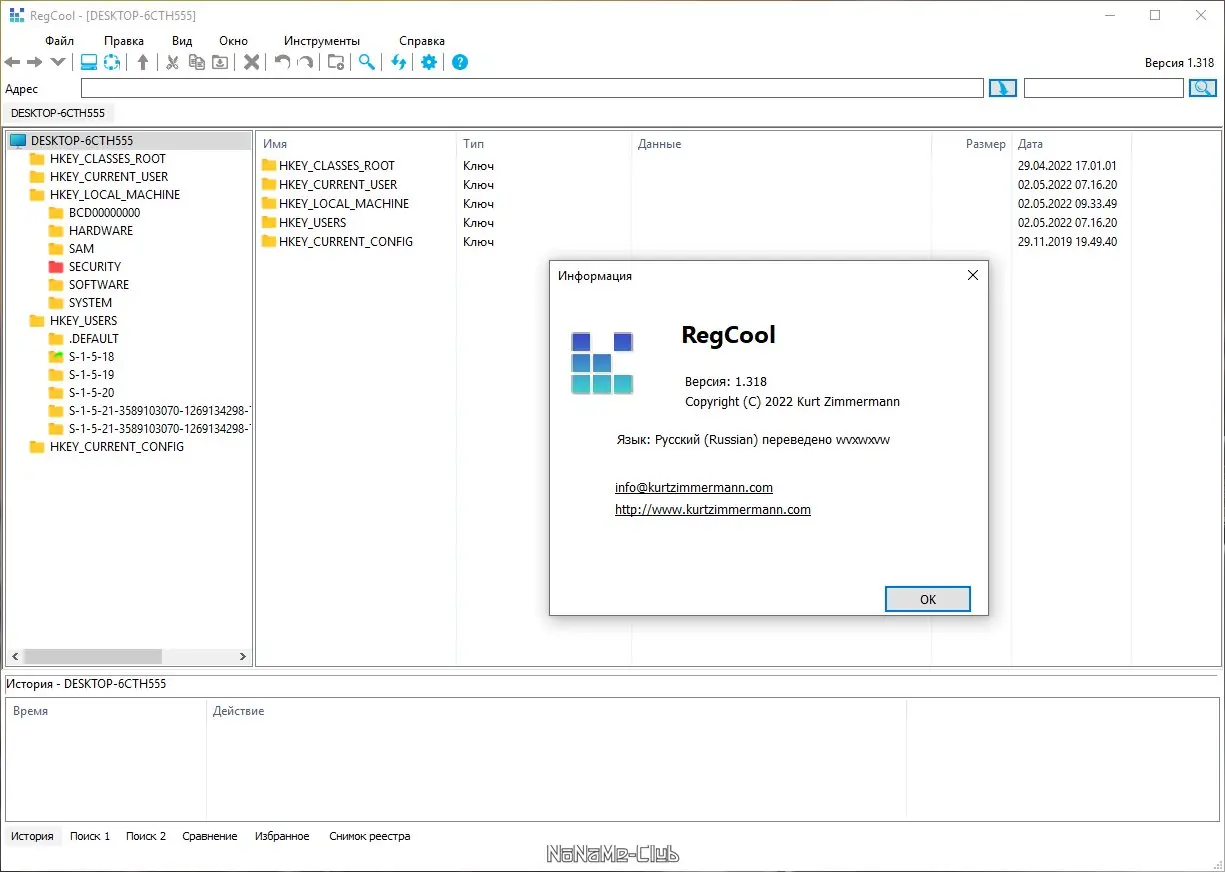Click the scissors Cut icon
1225x872 pixels.
click(172, 62)
